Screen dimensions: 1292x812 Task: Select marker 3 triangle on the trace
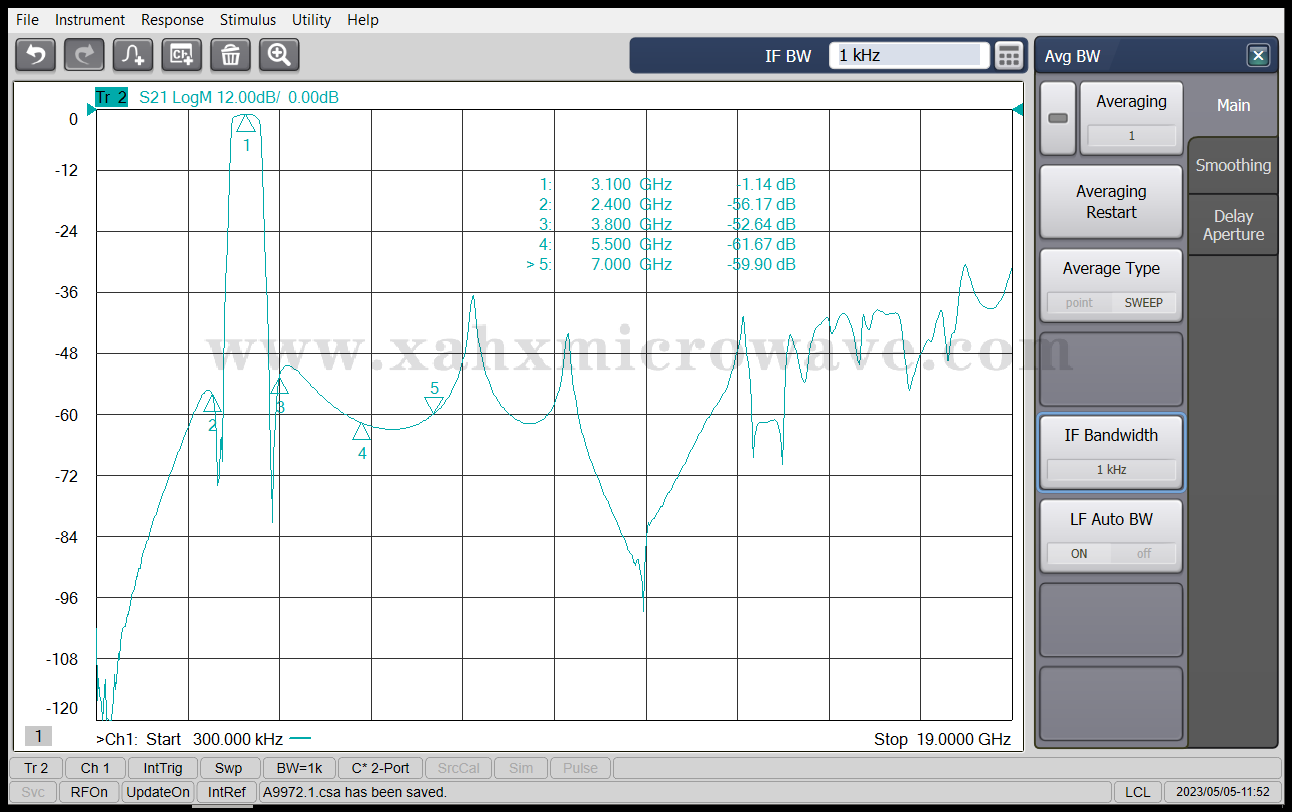pos(279,386)
